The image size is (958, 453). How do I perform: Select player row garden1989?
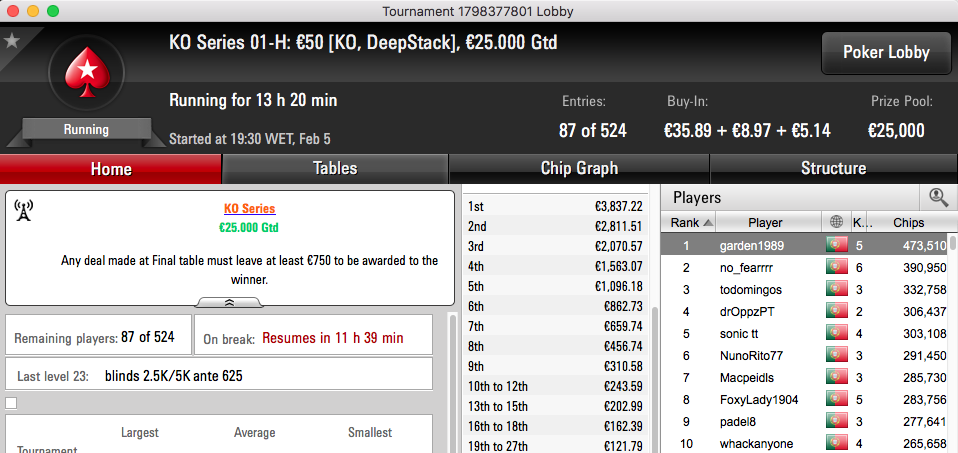(x=805, y=246)
